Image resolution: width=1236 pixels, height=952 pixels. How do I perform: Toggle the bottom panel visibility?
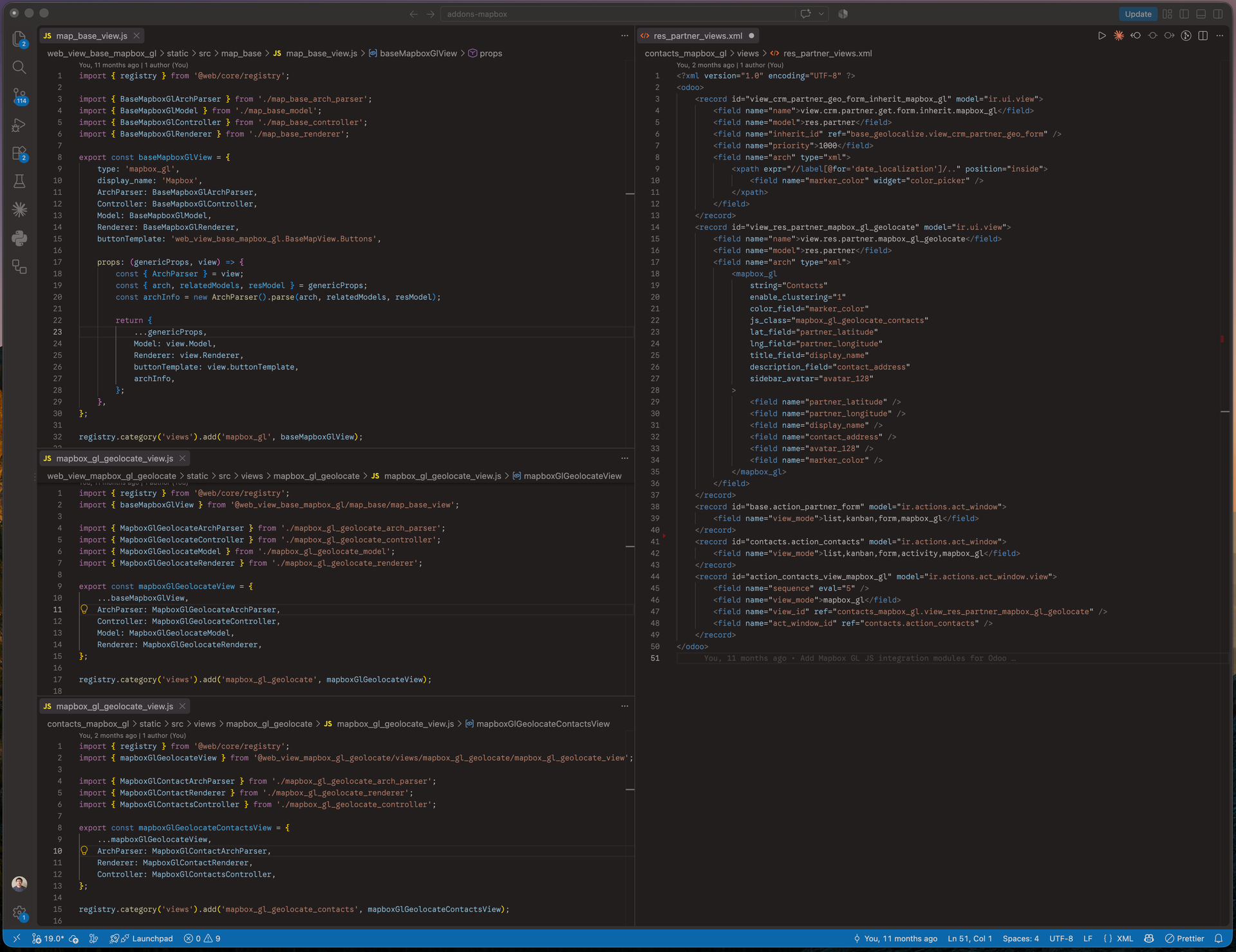(1201, 14)
